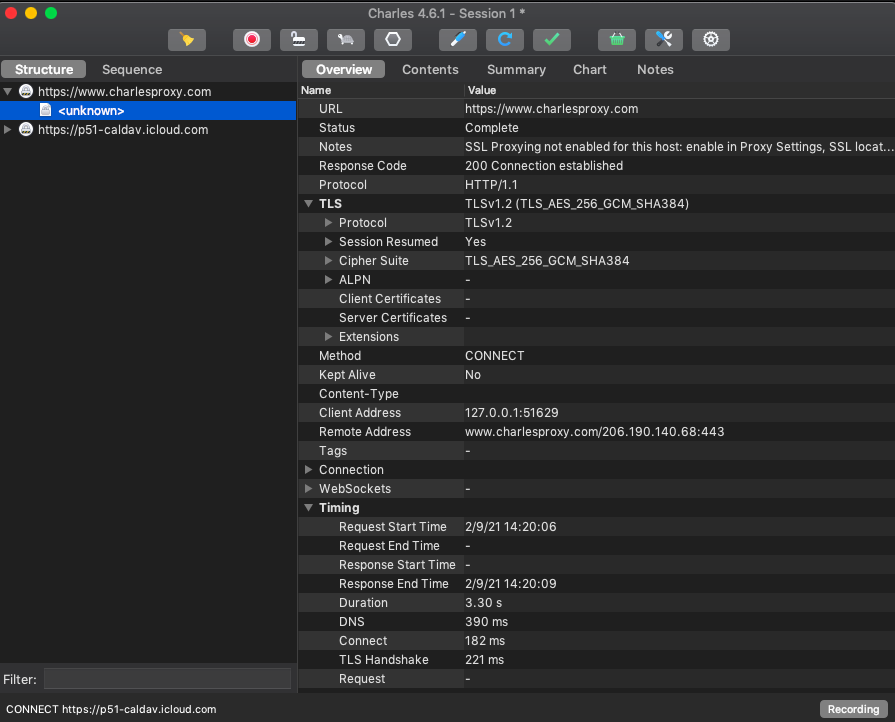Expand the p51-caldav.icloud.com host node

9,130
